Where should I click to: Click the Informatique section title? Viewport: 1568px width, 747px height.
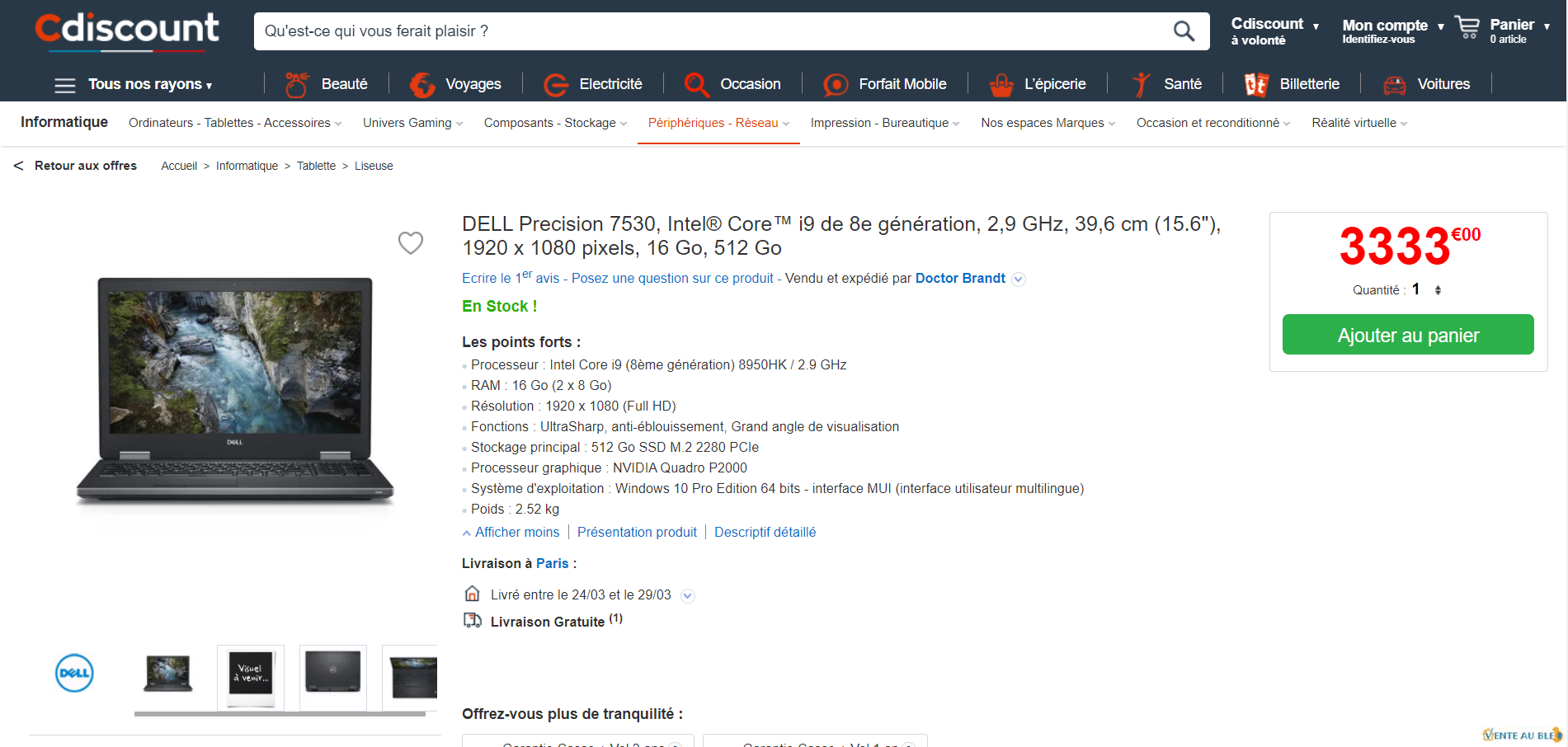pos(64,122)
